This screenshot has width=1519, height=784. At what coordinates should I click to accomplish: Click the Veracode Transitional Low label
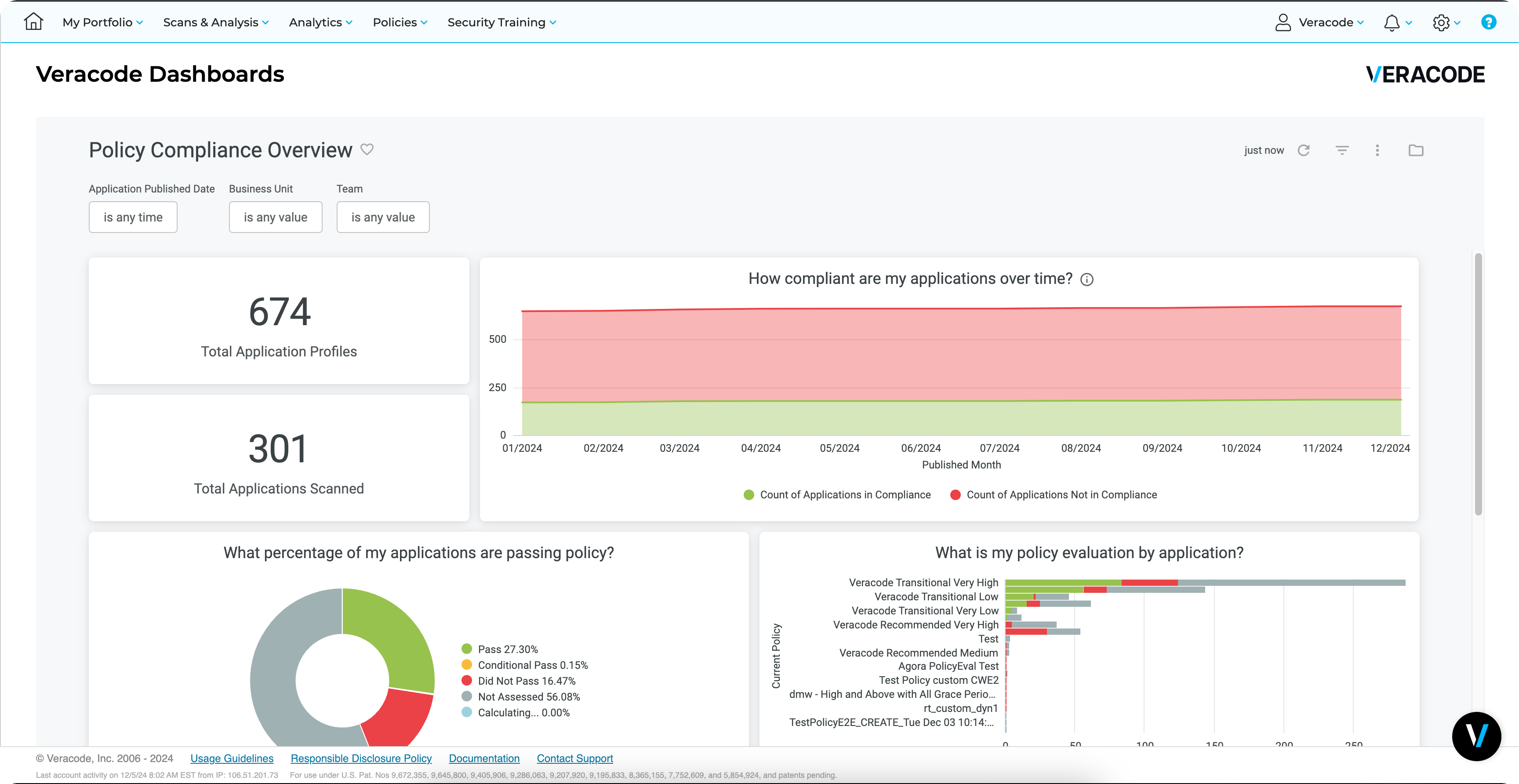[x=936, y=596]
